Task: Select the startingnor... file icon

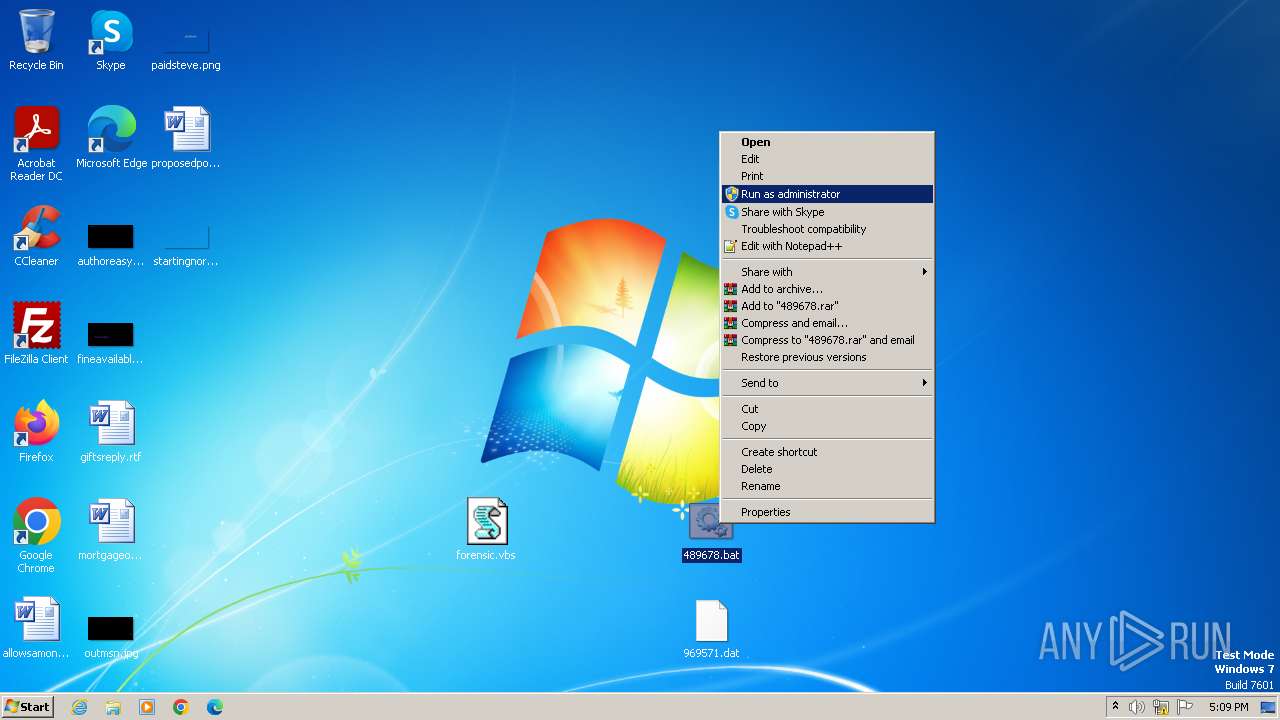Action: tap(186, 243)
